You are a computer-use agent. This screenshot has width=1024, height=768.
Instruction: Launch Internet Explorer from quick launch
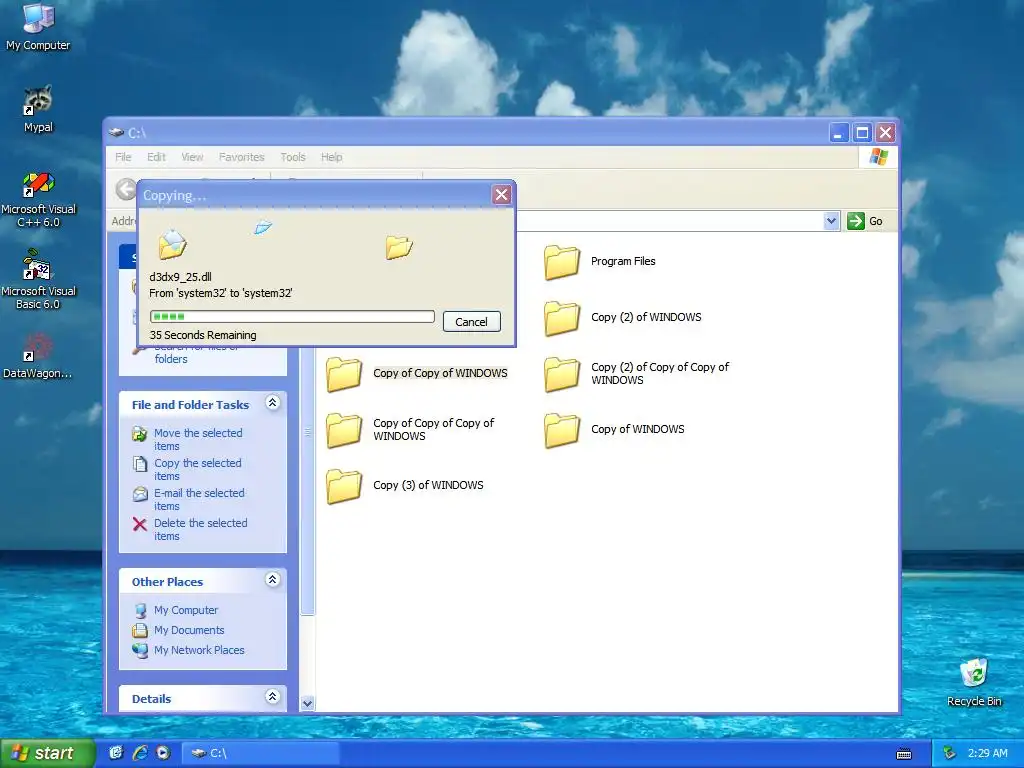(140, 753)
